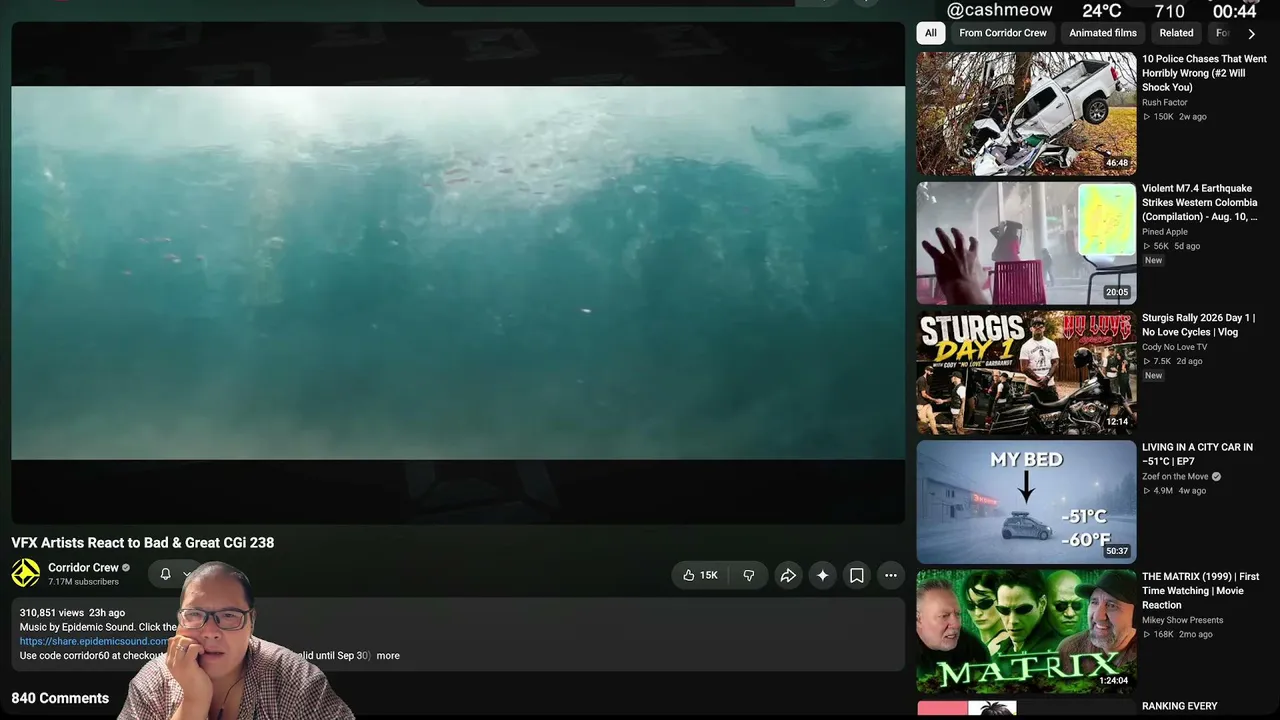Click the "7.5K 2d ago" view count
The image size is (1280, 720).
coord(1173,361)
